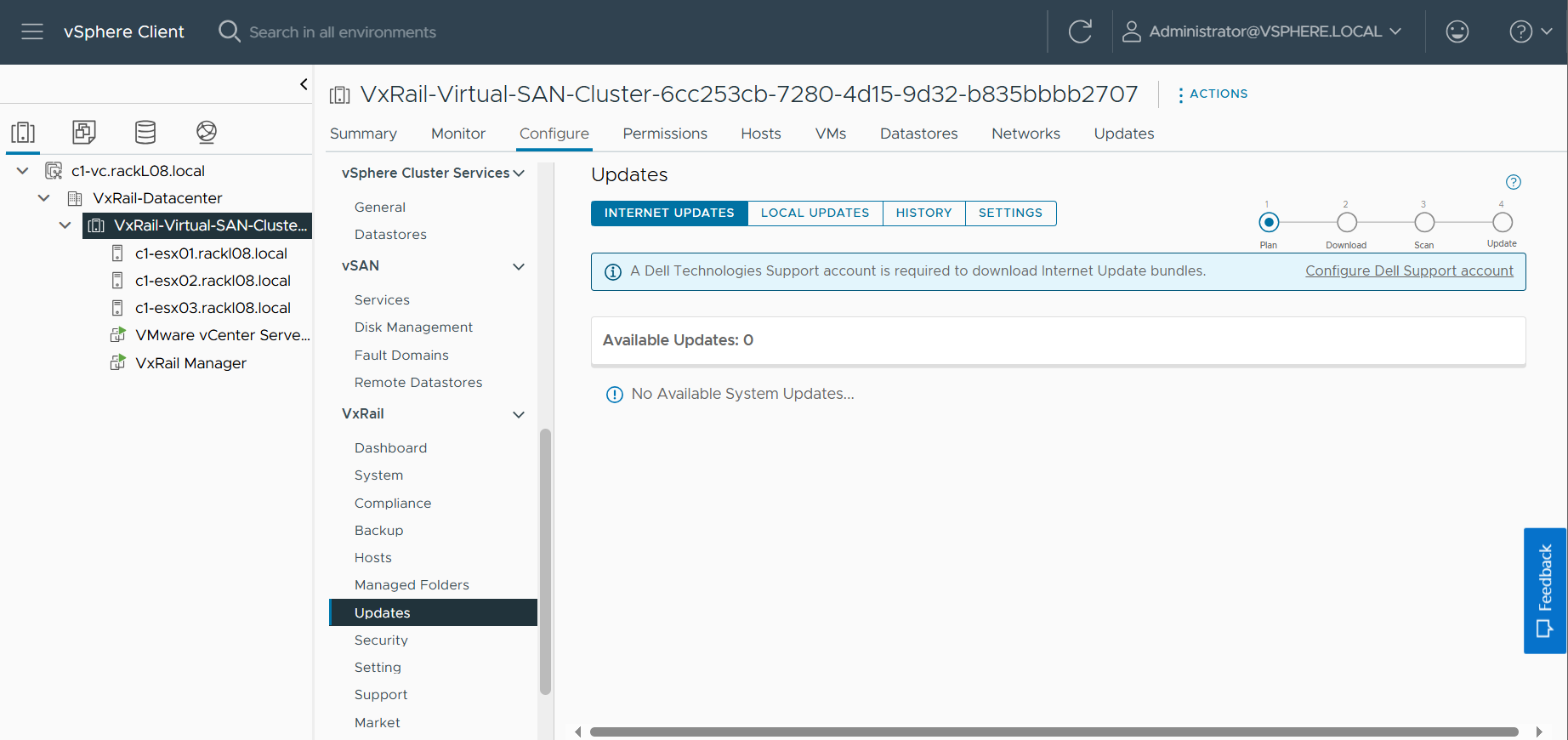Select the Scan step circle

coord(1424,223)
